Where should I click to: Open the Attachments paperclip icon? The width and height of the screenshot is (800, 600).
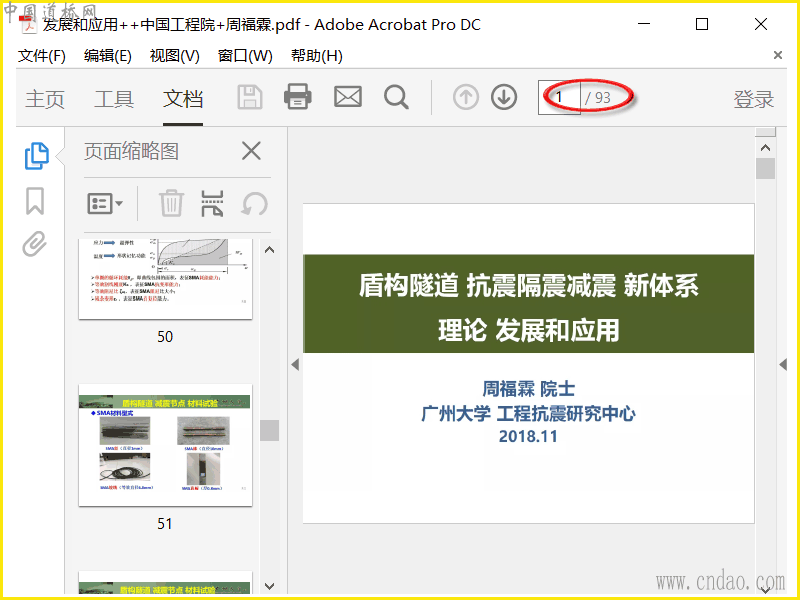click(x=35, y=244)
